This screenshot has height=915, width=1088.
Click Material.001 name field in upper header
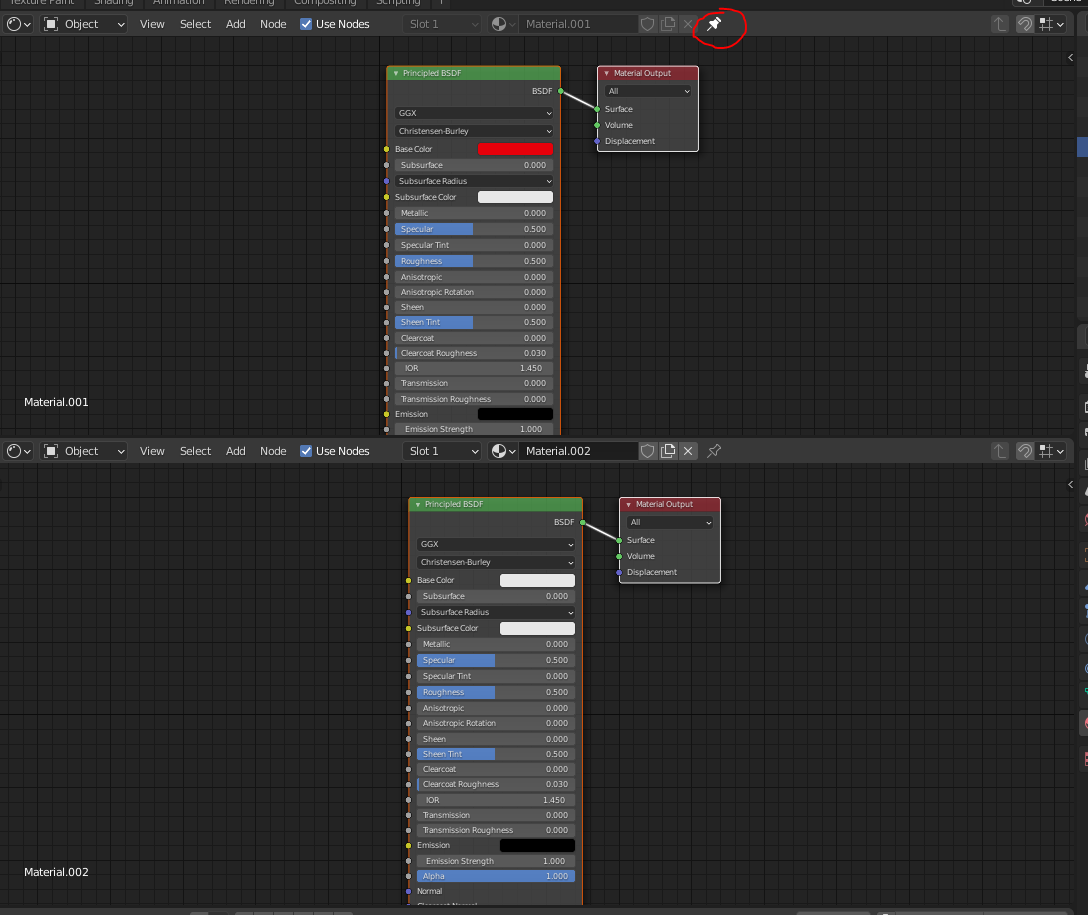[579, 24]
